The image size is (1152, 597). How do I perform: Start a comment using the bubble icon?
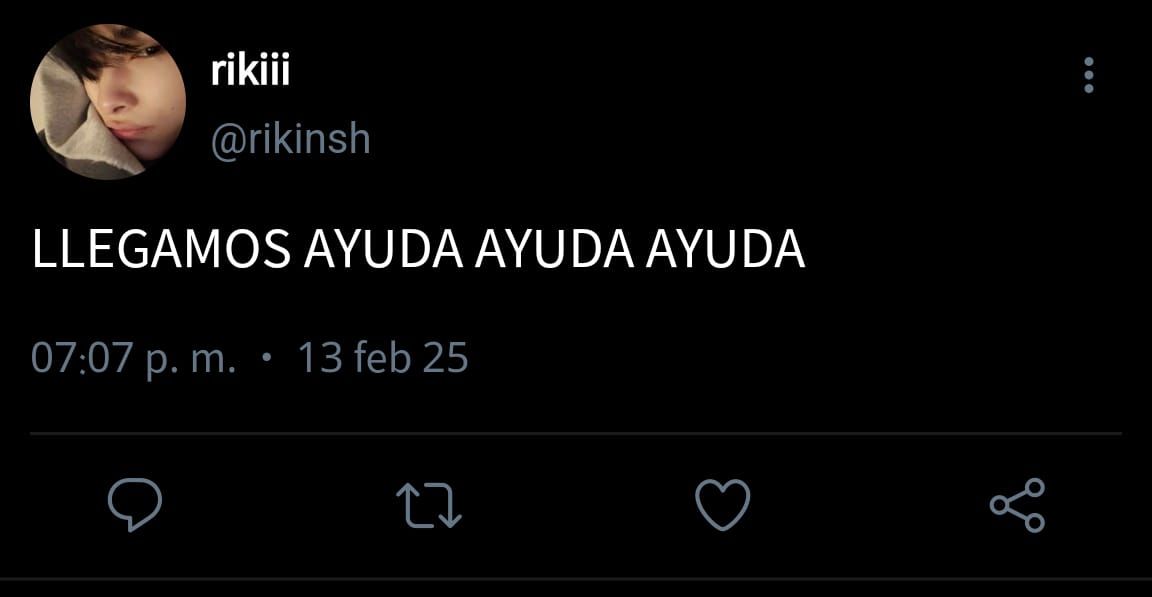point(134,504)
